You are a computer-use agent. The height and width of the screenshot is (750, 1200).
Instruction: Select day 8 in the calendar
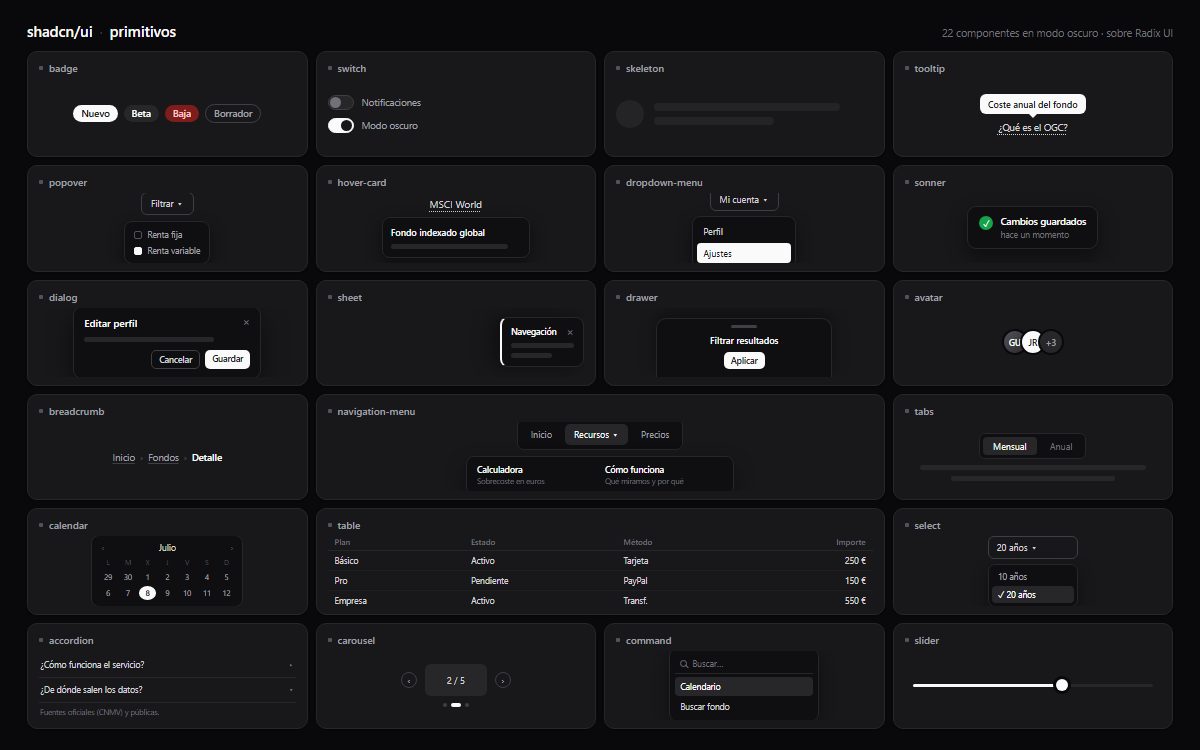(x=147, y=593)
